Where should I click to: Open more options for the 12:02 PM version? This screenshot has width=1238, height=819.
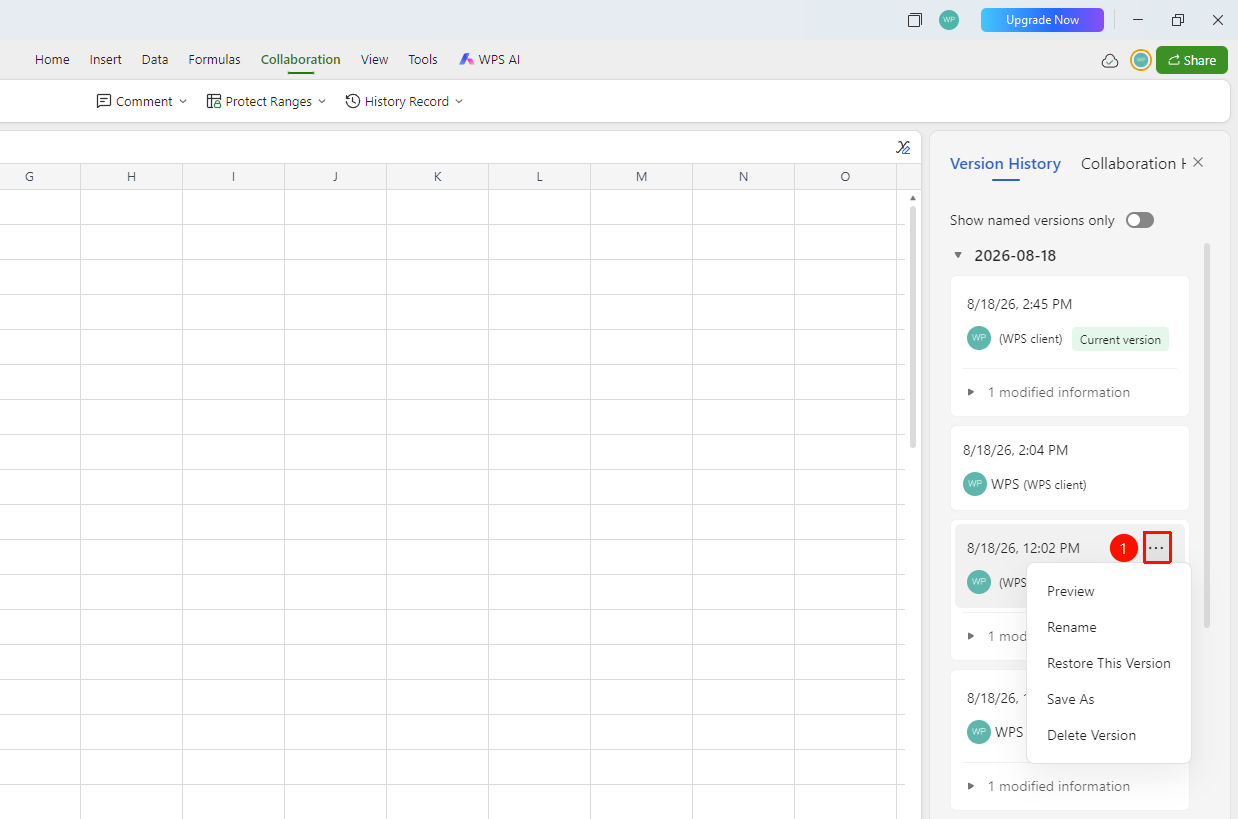click(x=1157, y=548)
